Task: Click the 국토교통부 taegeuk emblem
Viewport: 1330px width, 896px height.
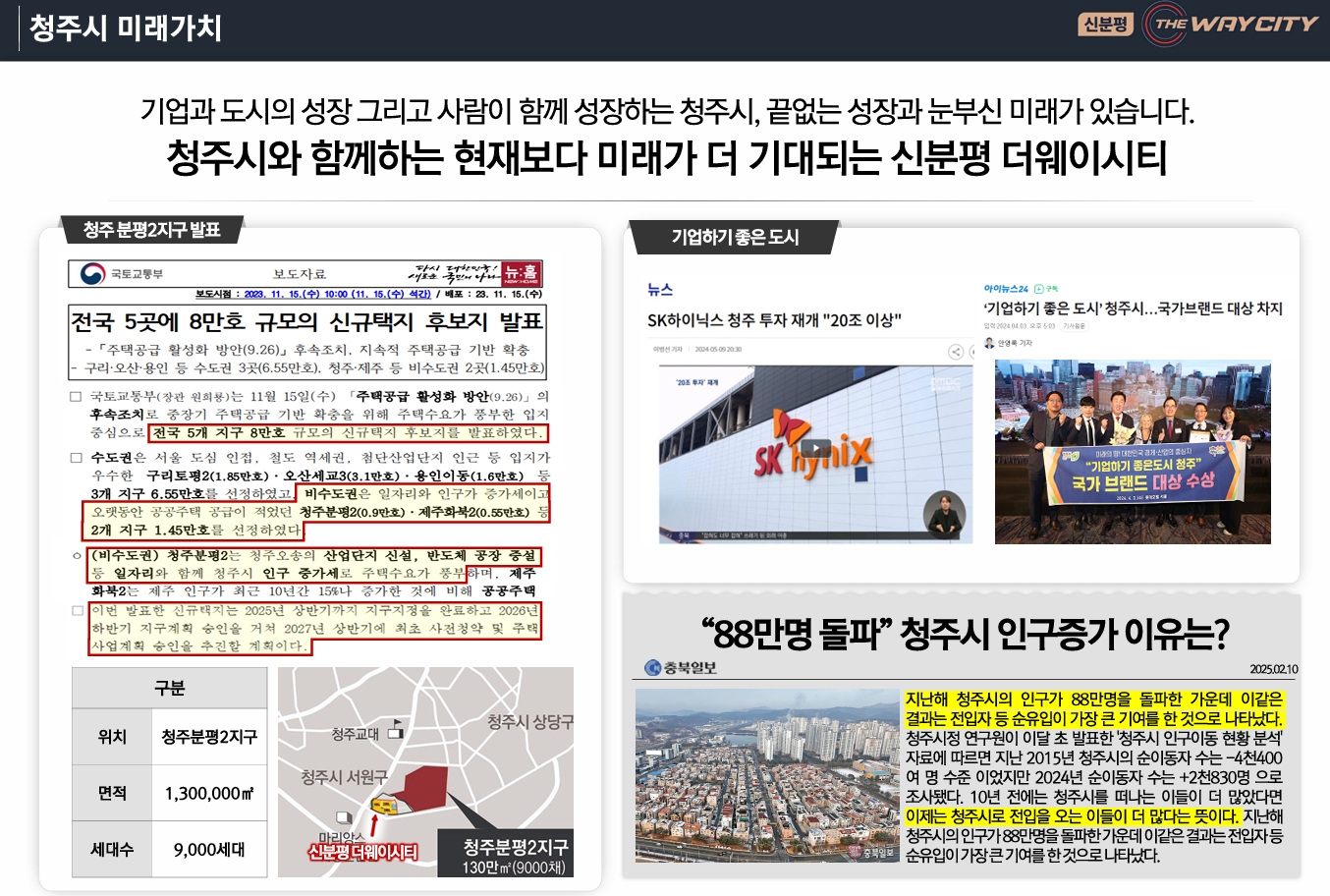Action: tap(92, 274)
